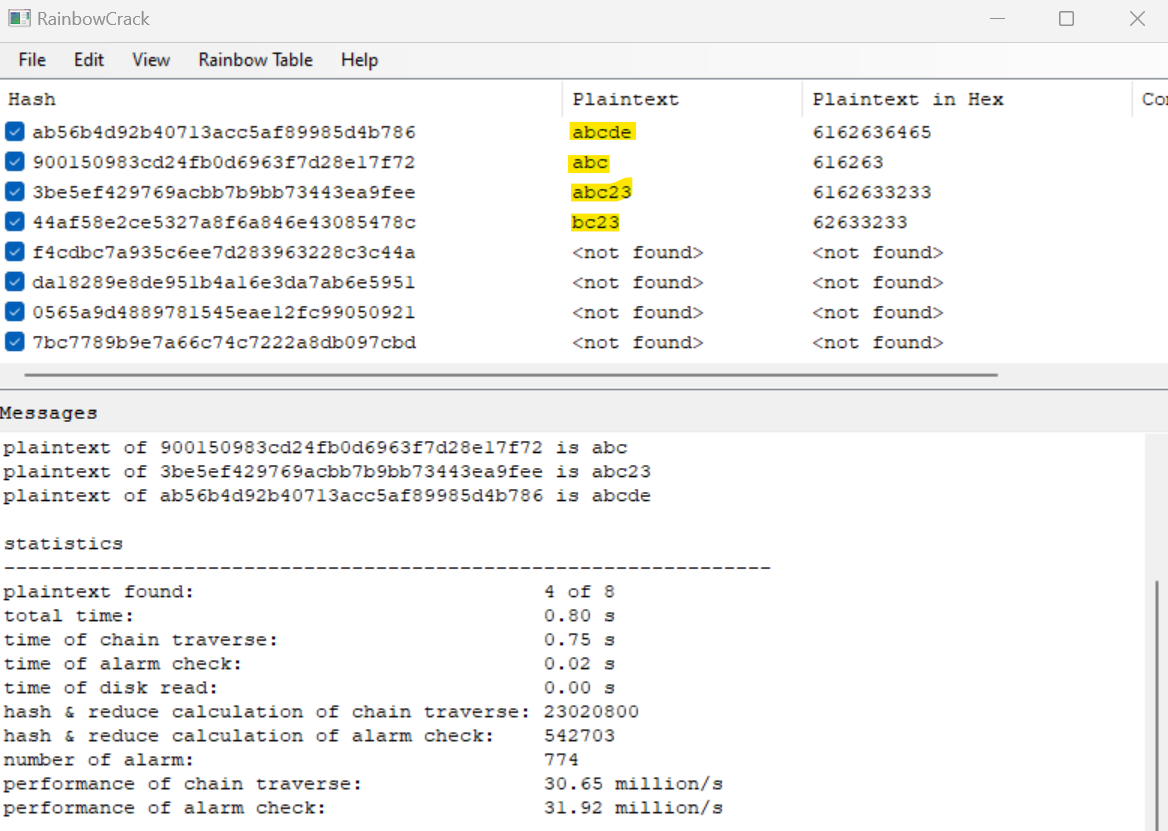Click the plaintext cell 'abc23'
Image resolution: width=1168 pixels, height=831 pixels.
click(x=602, y=192)
